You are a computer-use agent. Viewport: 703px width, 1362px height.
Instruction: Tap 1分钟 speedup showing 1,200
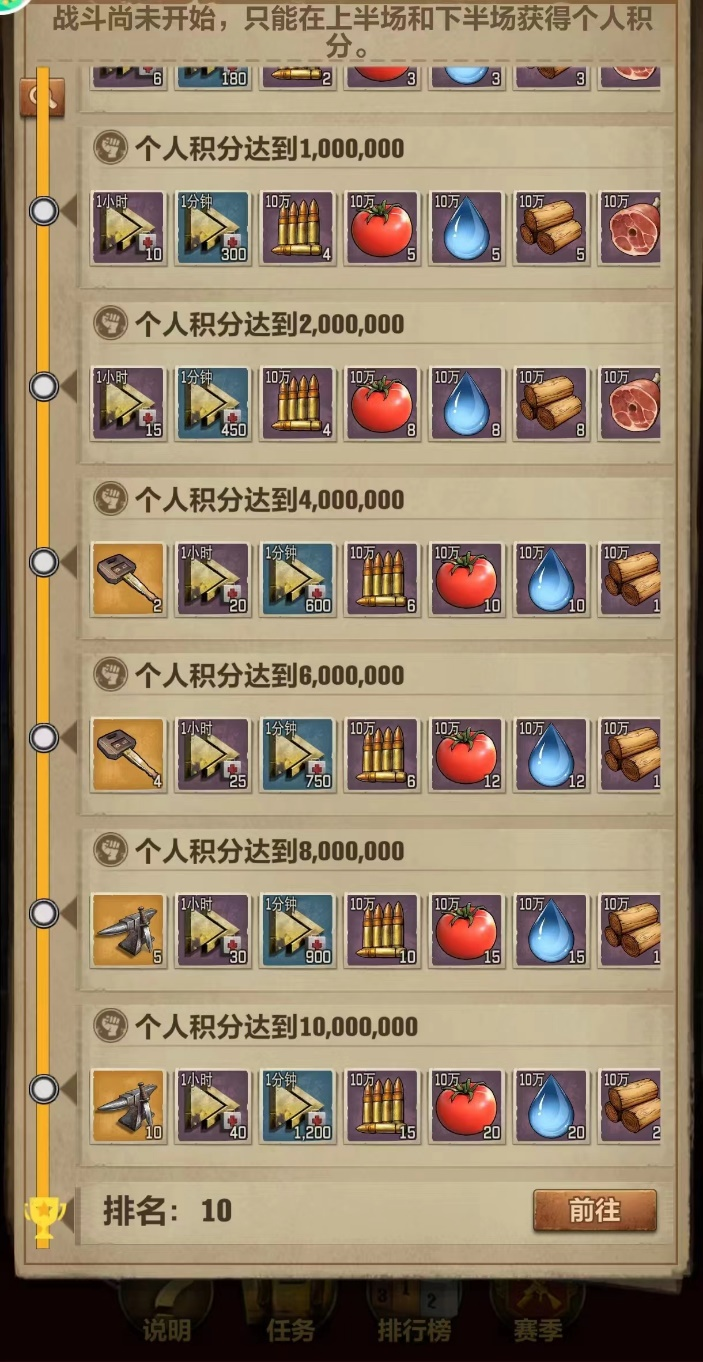point(297,1106)
